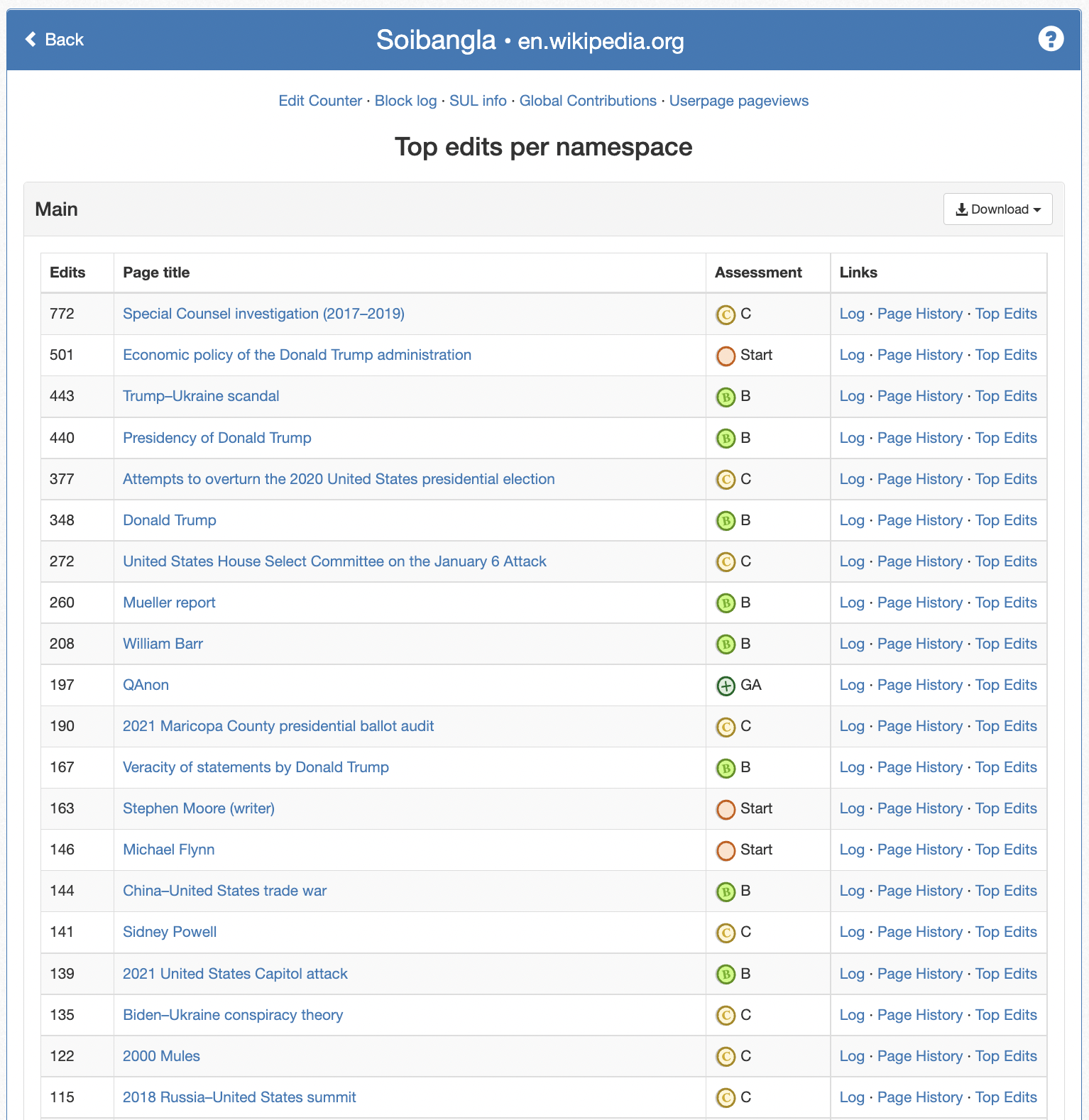1089x1120 pixels.
Task: Open the Block log link
Action: [405, 101]
